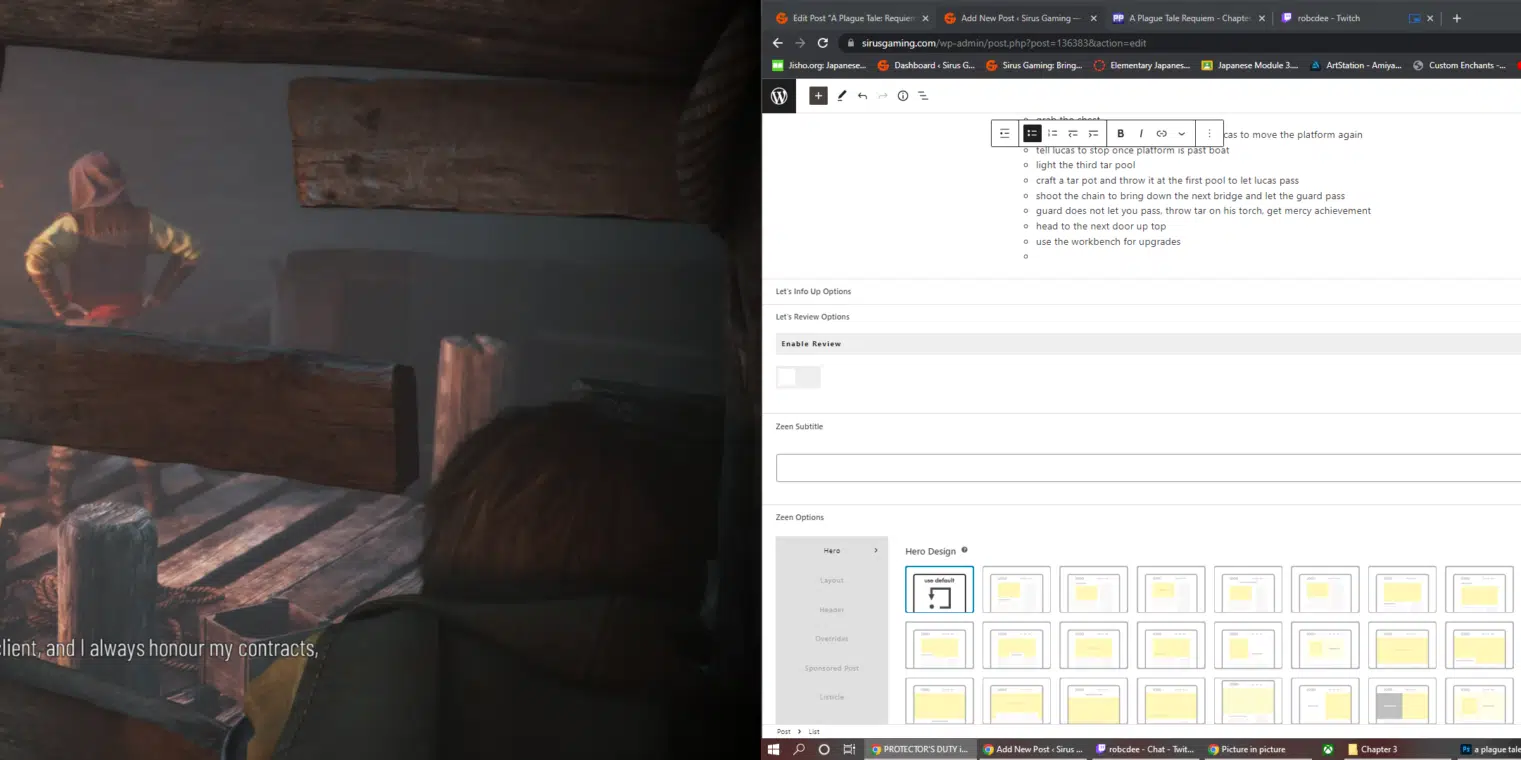Insert a link in the list
This screenshot has height=760, width=1521.
pos(1161,133)
